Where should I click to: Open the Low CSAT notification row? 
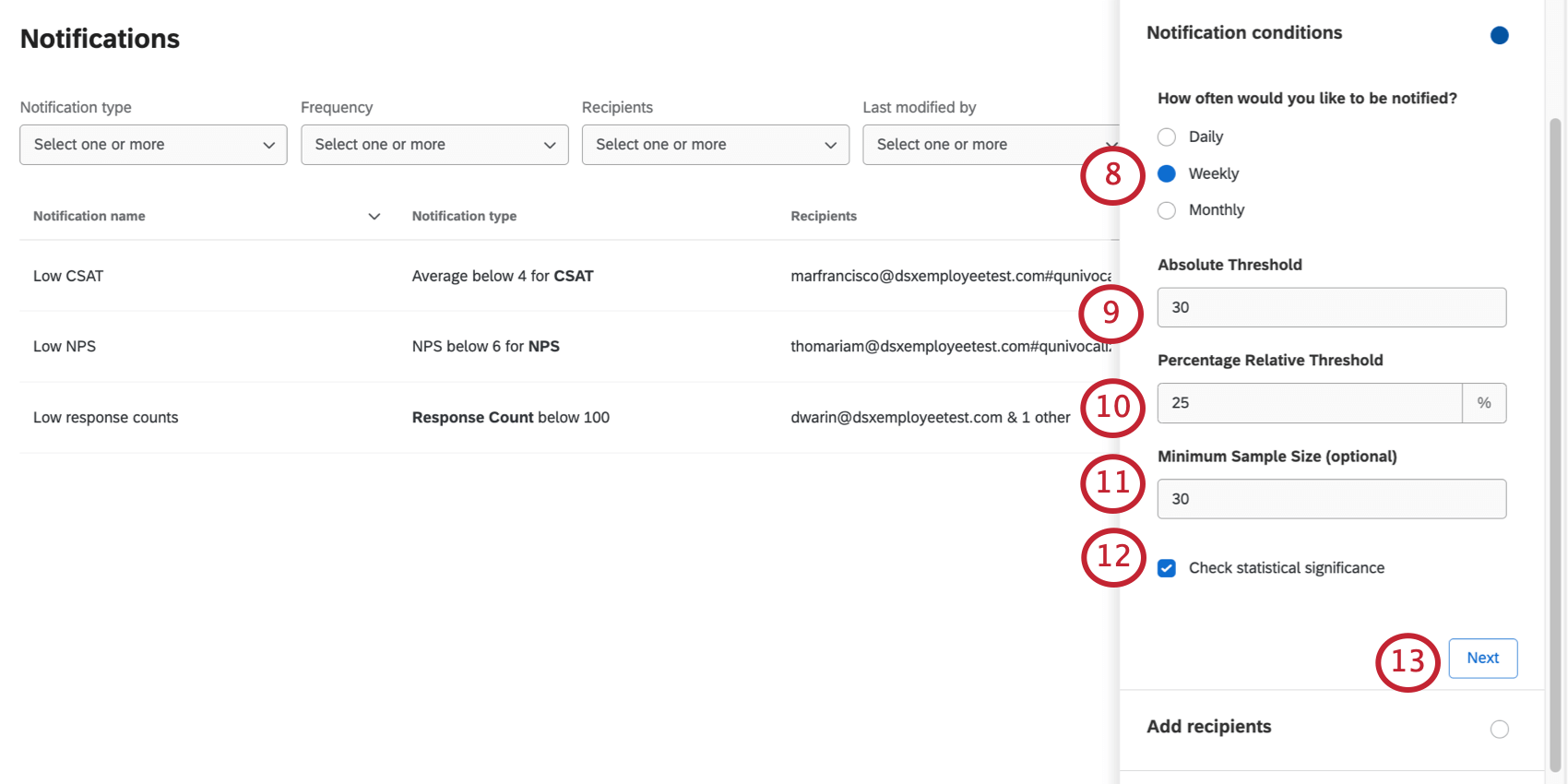(x=68, y=276)
